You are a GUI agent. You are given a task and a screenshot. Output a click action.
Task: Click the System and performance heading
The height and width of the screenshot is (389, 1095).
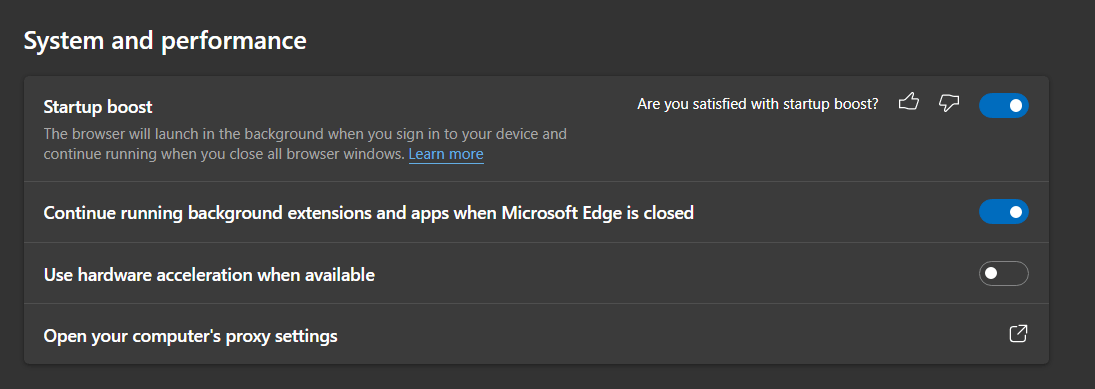point(165,41)
